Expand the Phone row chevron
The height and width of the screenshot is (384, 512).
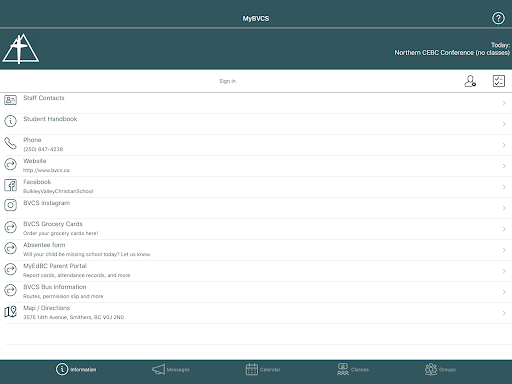pyautogui.click(x=504, y=145)
